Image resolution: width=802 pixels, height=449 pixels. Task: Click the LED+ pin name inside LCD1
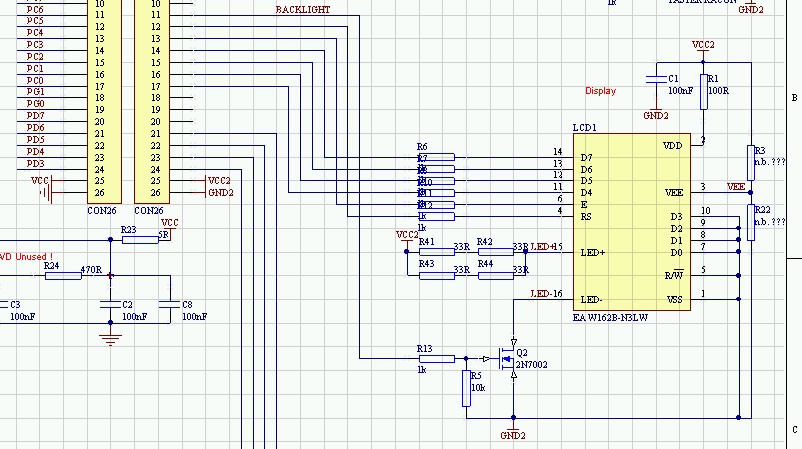(593, 253)
